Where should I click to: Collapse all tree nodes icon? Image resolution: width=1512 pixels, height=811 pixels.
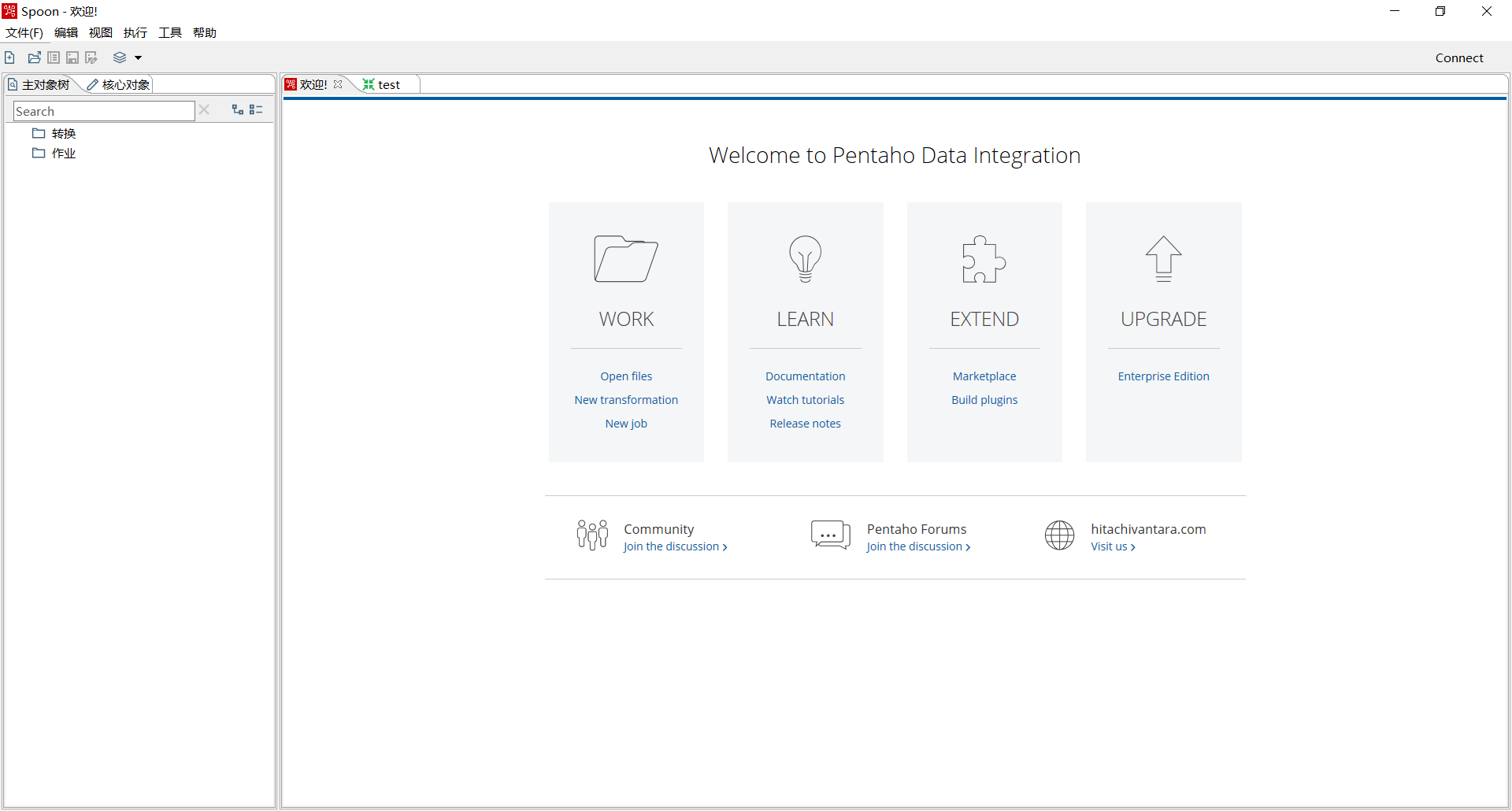[256, 109]
